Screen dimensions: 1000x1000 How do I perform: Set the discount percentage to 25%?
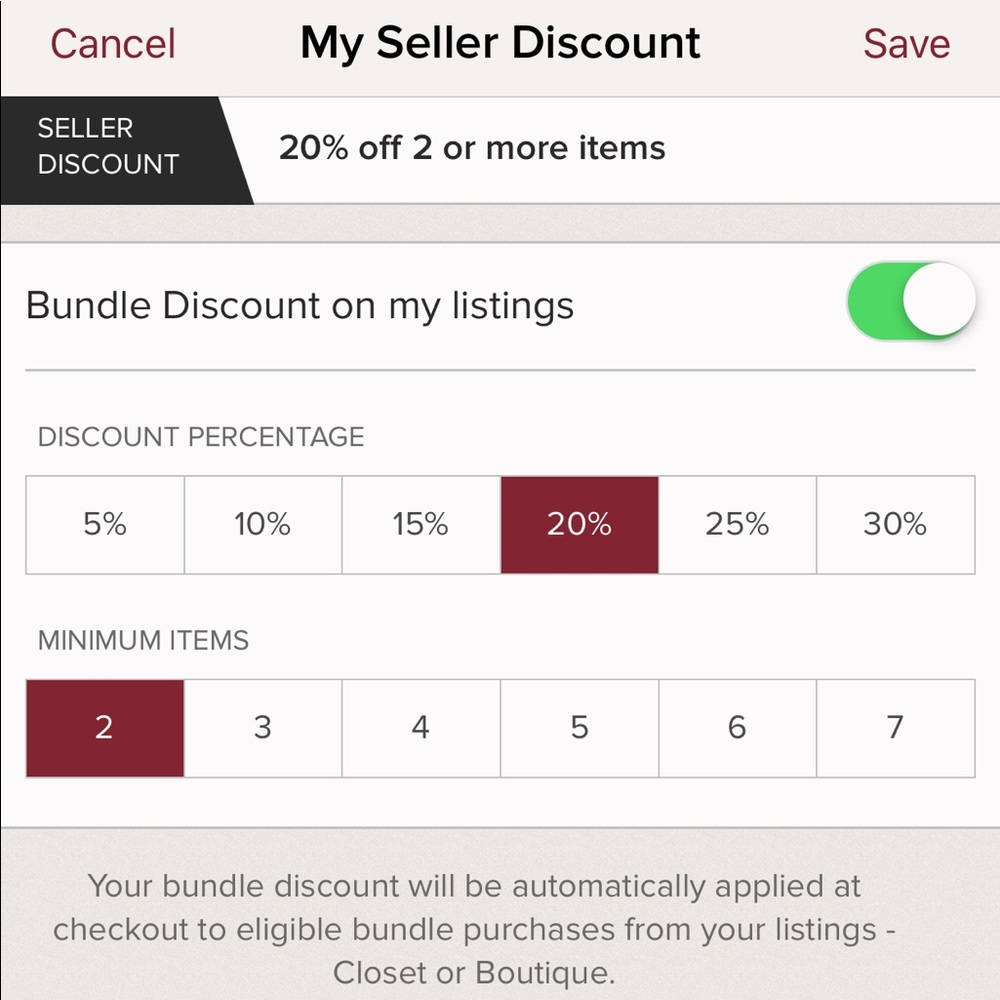click(737, 524)
